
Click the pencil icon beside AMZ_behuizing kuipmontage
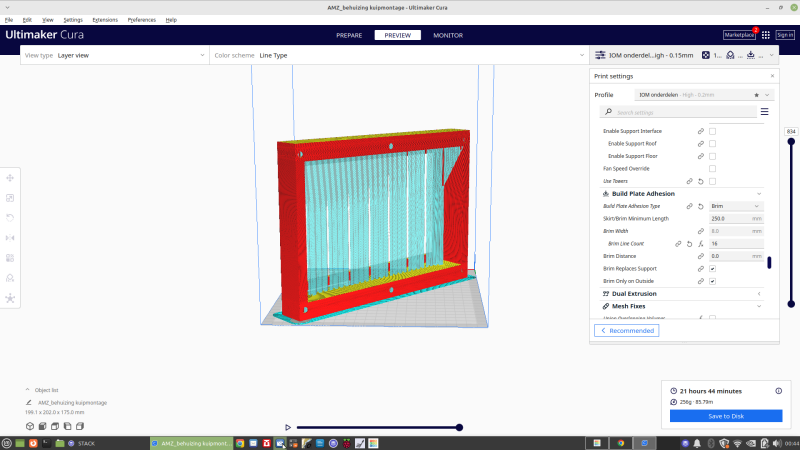29,402
